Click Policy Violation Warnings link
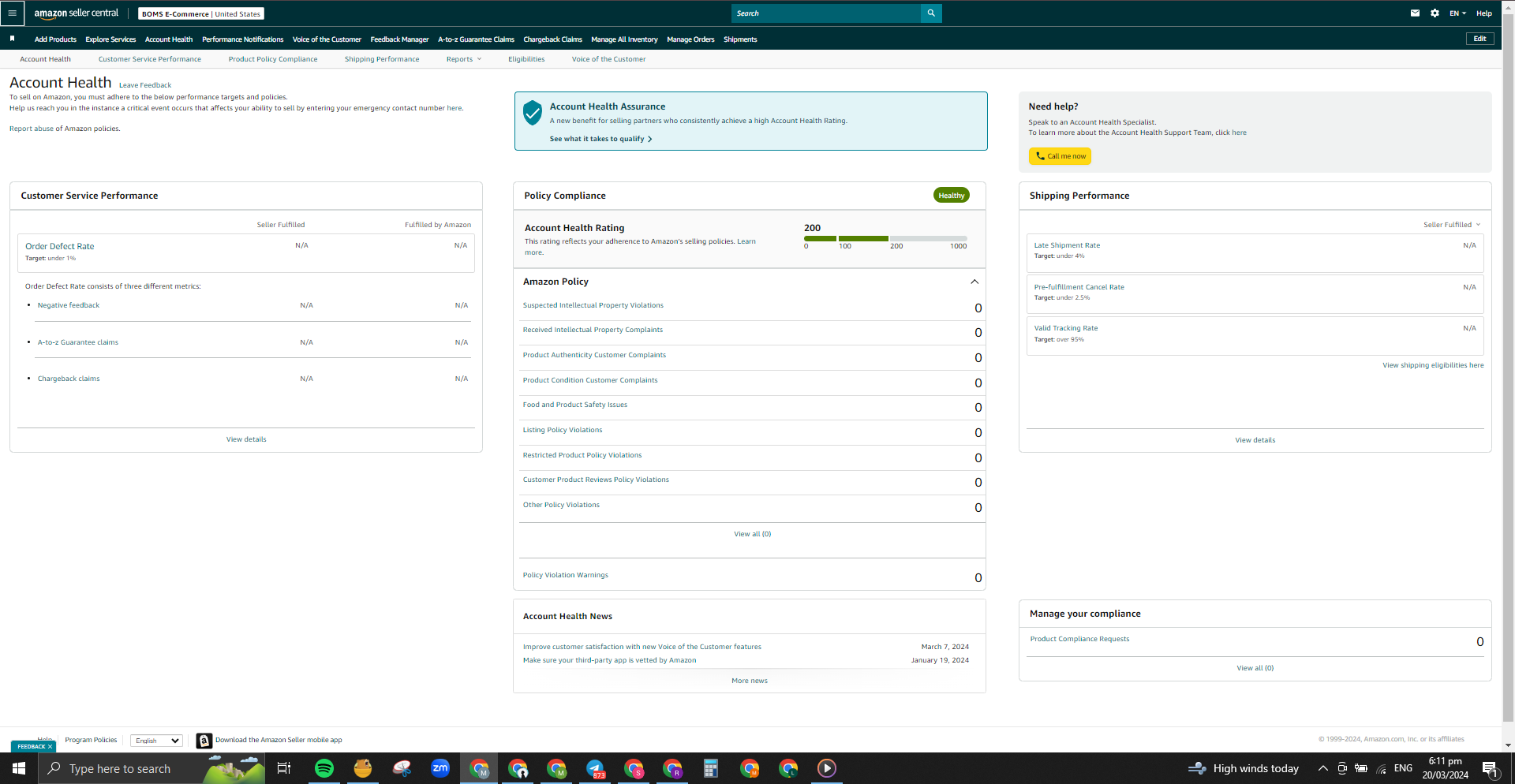The image size is (1515, 784). click(566, 575)
